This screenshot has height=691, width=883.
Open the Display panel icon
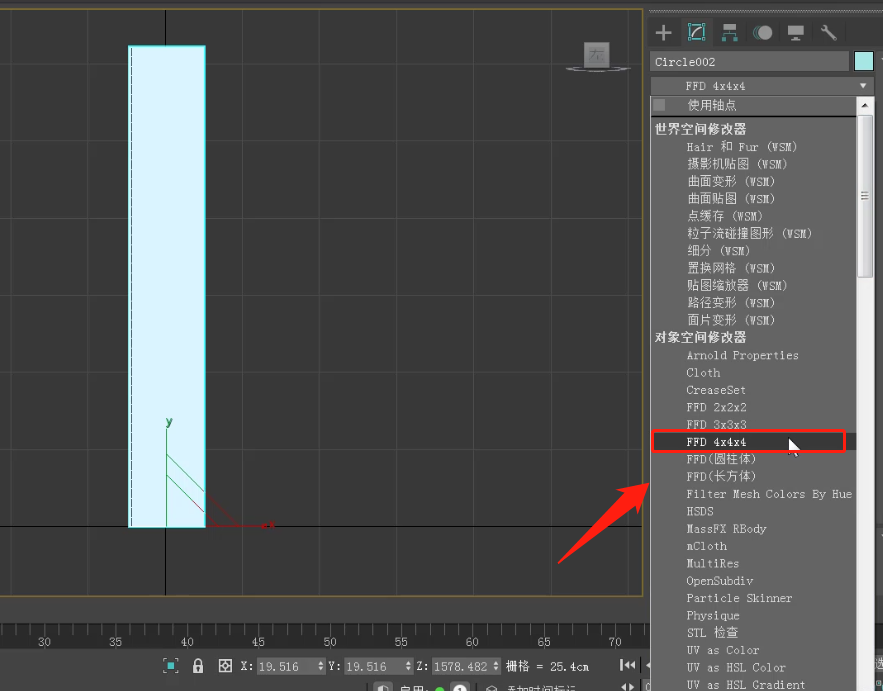click(795, 32)
